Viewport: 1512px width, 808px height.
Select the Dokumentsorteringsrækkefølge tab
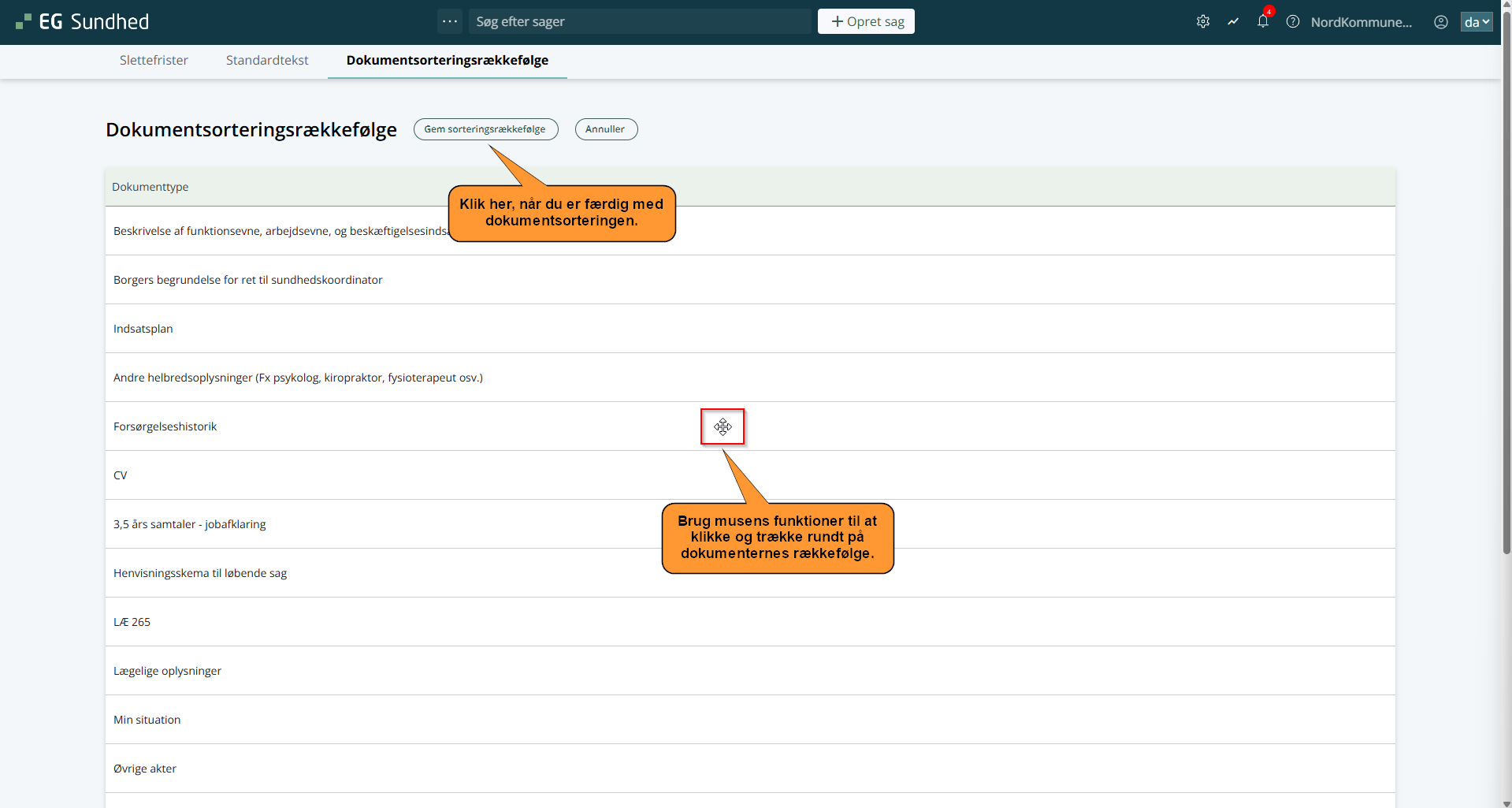click(x=447, y=61)
